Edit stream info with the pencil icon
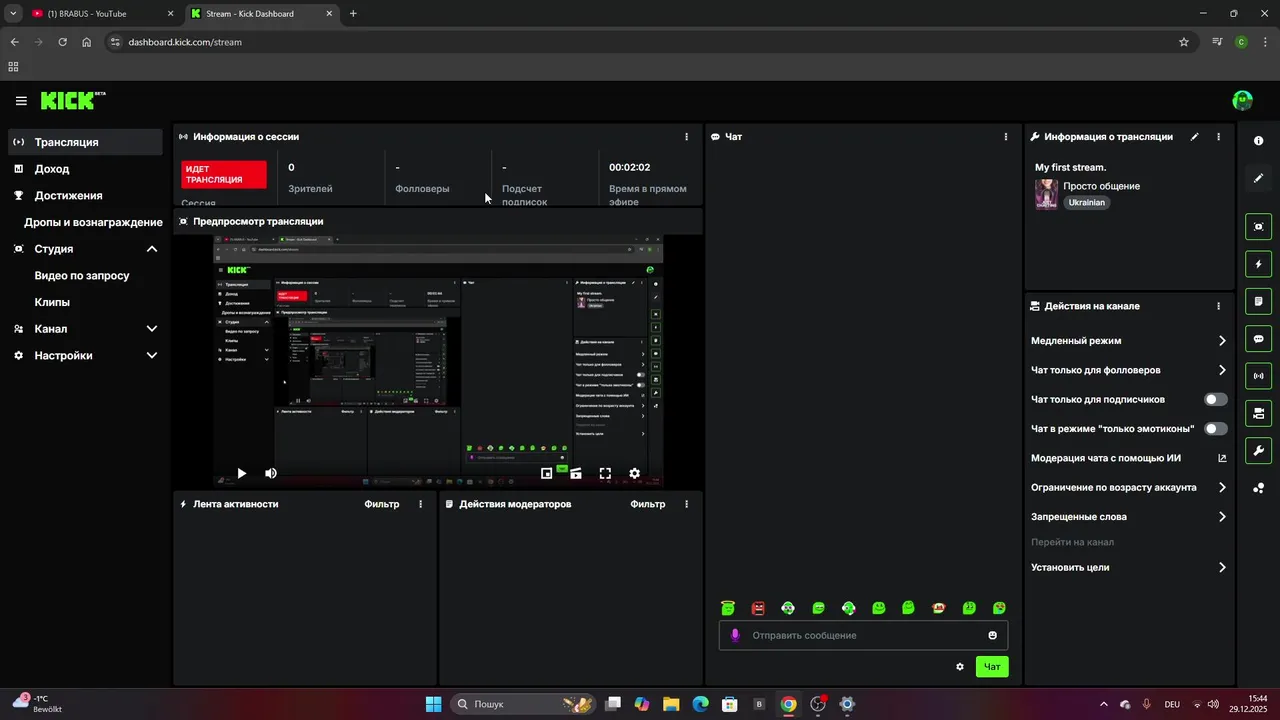The image size is (1280, 720). point(1194,137)
